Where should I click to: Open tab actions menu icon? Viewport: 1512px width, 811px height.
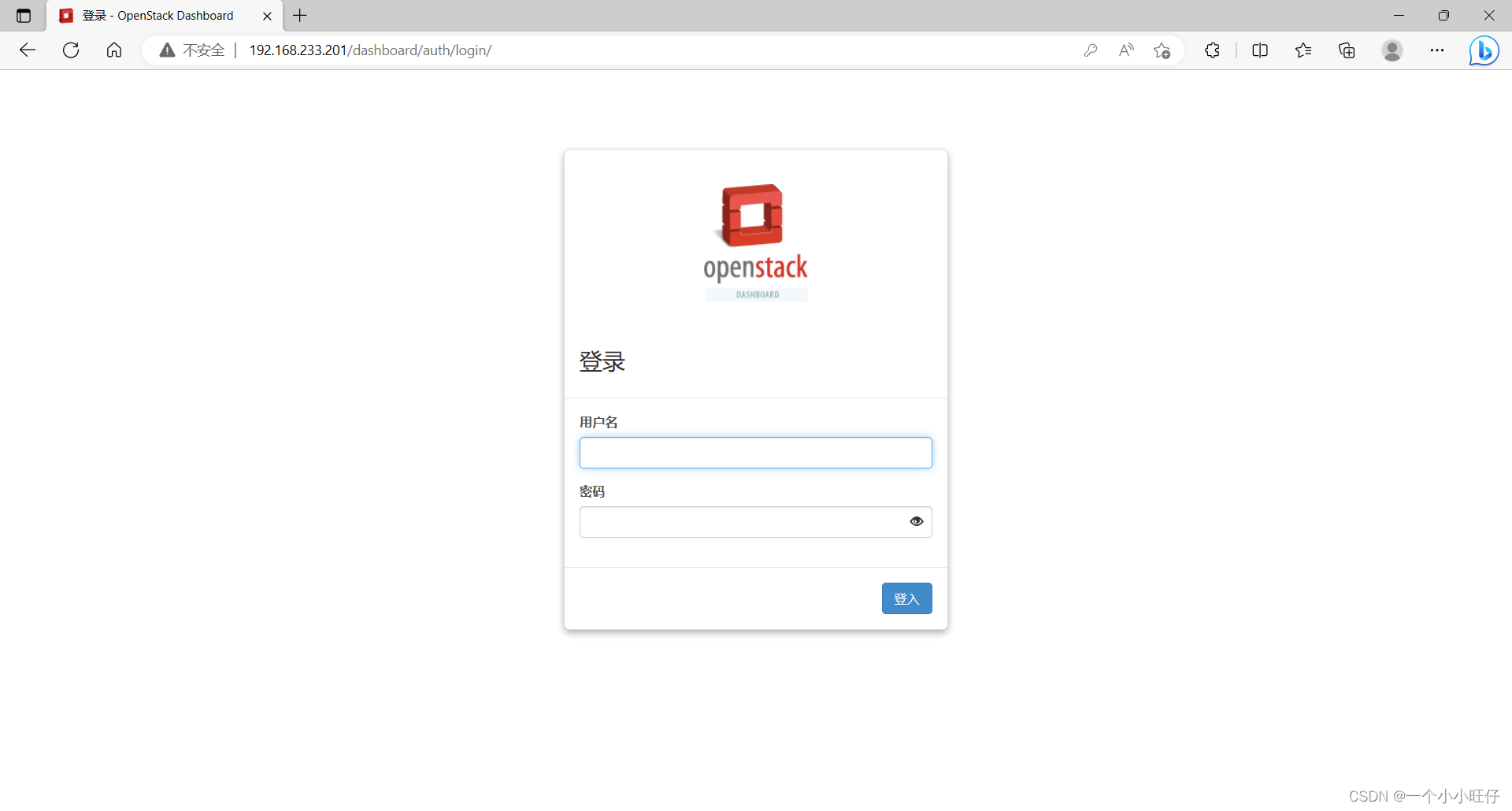coord(24,16)
